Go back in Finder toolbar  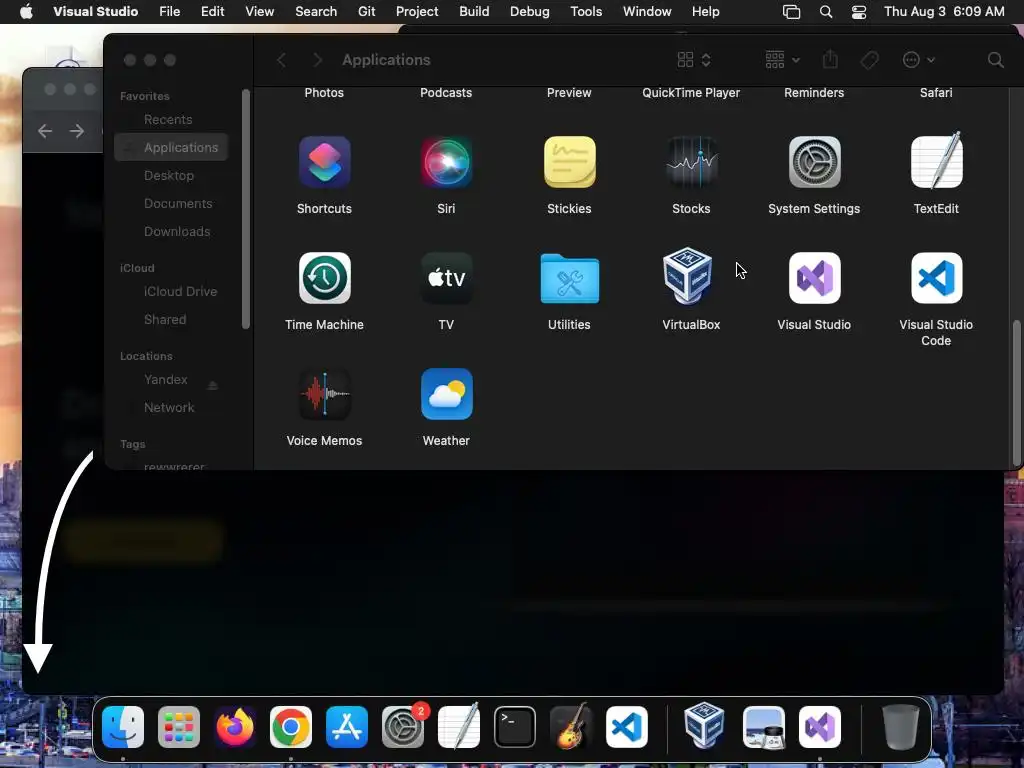pyautogui.click(x=281, y=60)
